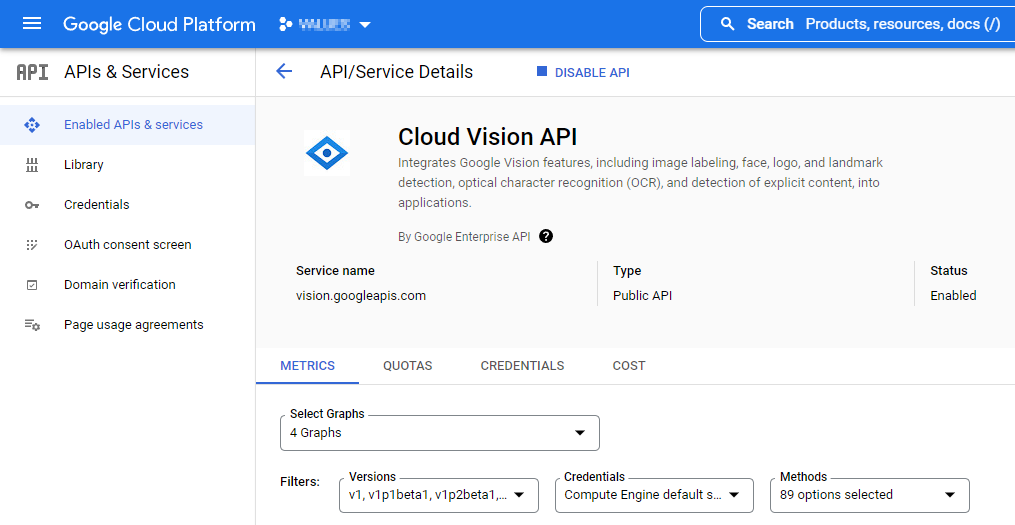Click the OAuth consent screen icon

[32, 245]
